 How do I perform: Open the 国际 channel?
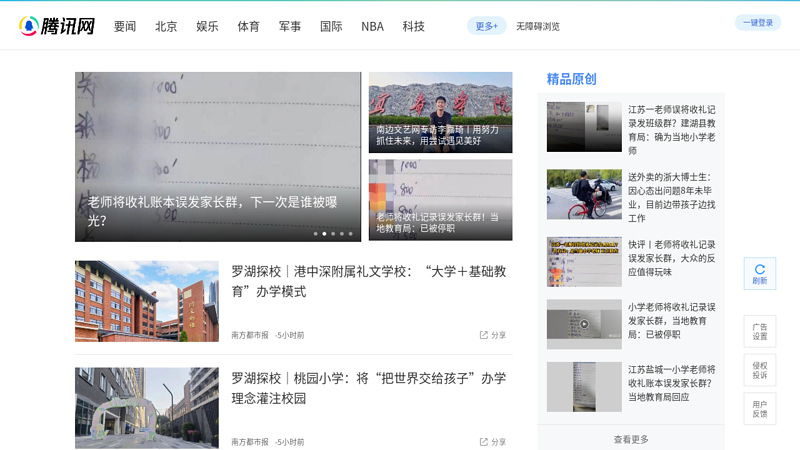tap(331, 27)
